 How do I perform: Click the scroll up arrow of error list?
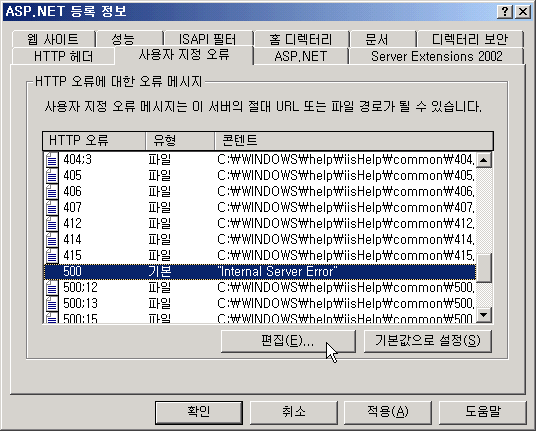484,160
